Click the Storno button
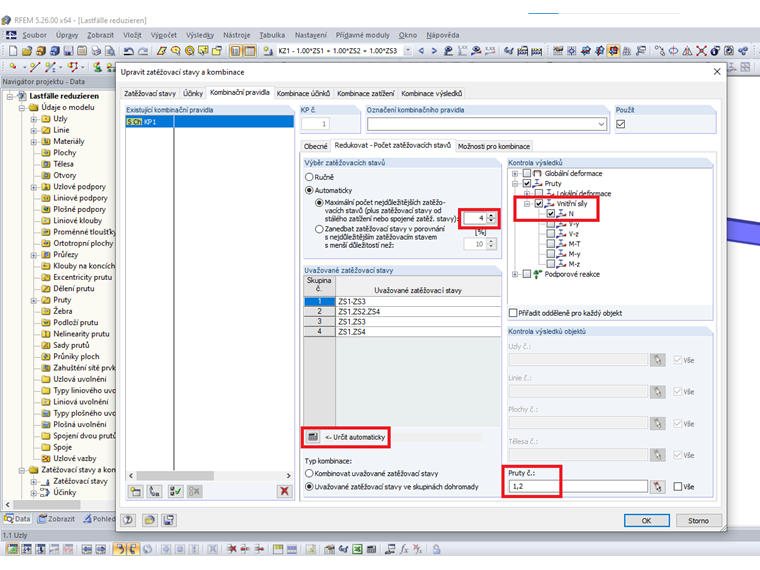The image size is (760, 570). pos(698,521)
